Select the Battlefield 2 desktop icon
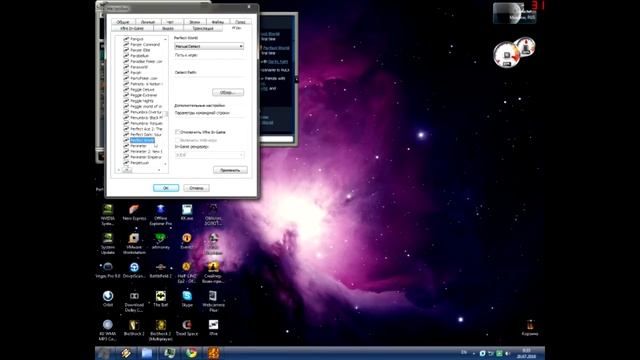 (160, 270)
